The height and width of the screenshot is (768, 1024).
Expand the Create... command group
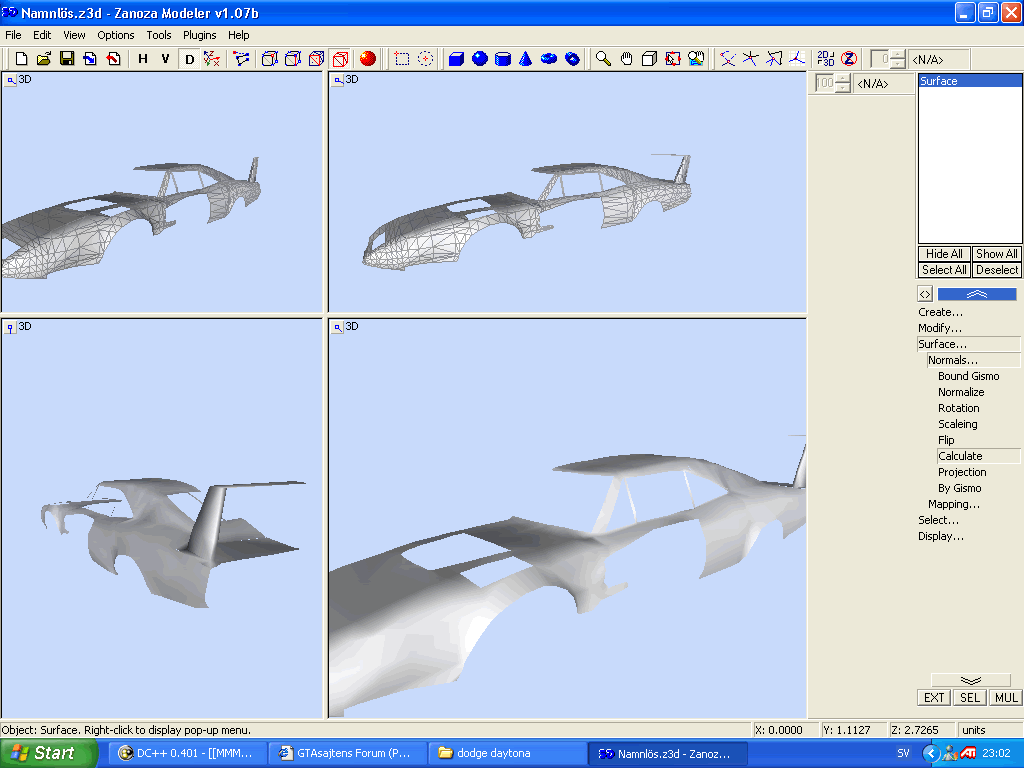pyautogui.click(x=940, y=312)
